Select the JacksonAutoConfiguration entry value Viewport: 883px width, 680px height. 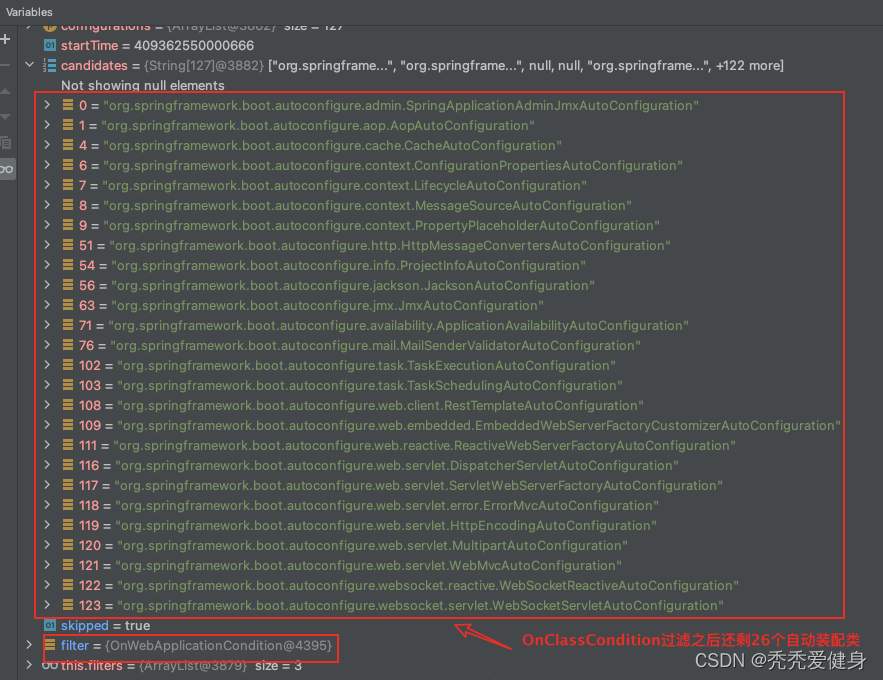(x=350, y=286)
